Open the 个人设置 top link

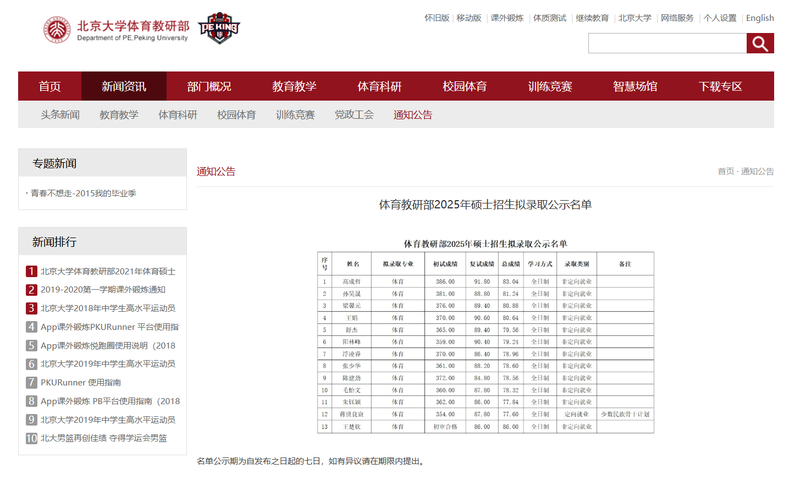coord(720,18)
